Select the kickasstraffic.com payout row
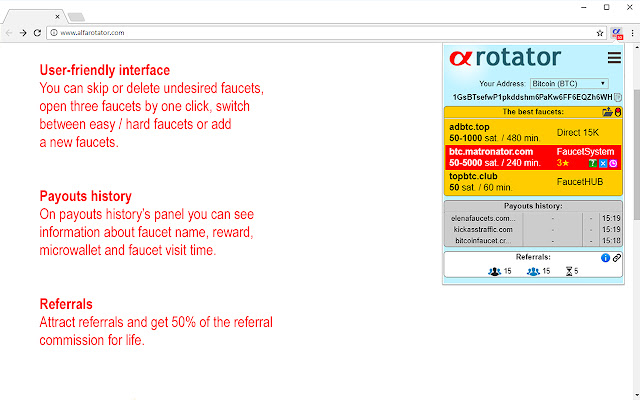This screenshot has width=640, height=400. click(x=533, y=229)
